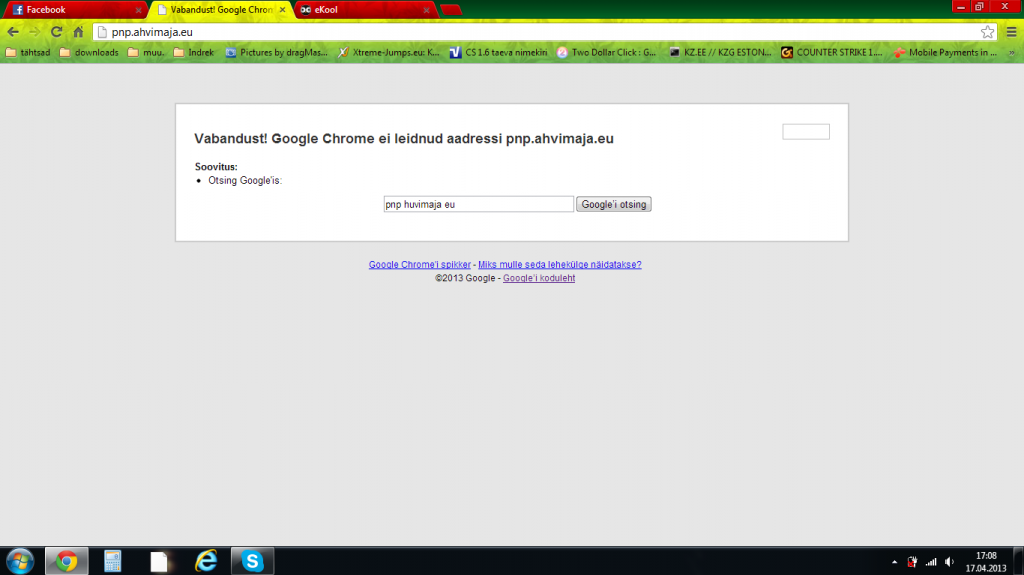1024x575 pixels.
Task: Bookmark this page with the star icon
Action: (x=987, y=32)
